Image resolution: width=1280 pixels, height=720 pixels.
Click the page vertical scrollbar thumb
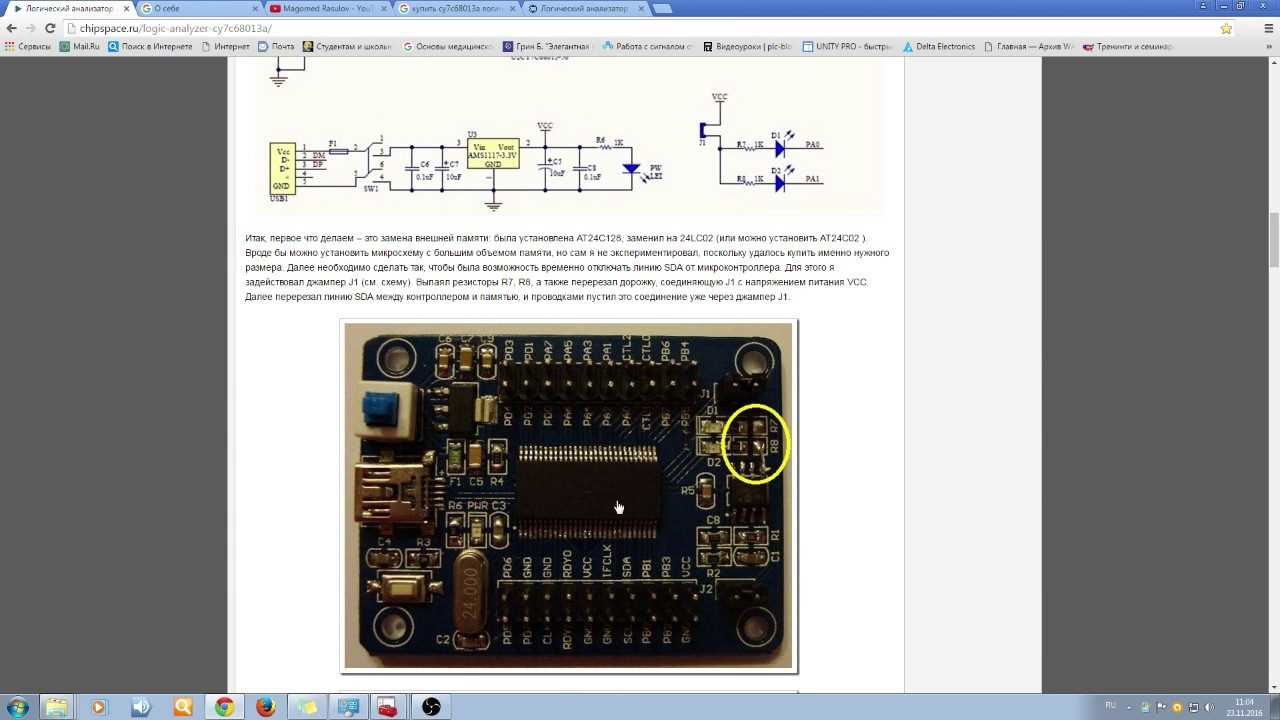click(x=1274, y=240)
